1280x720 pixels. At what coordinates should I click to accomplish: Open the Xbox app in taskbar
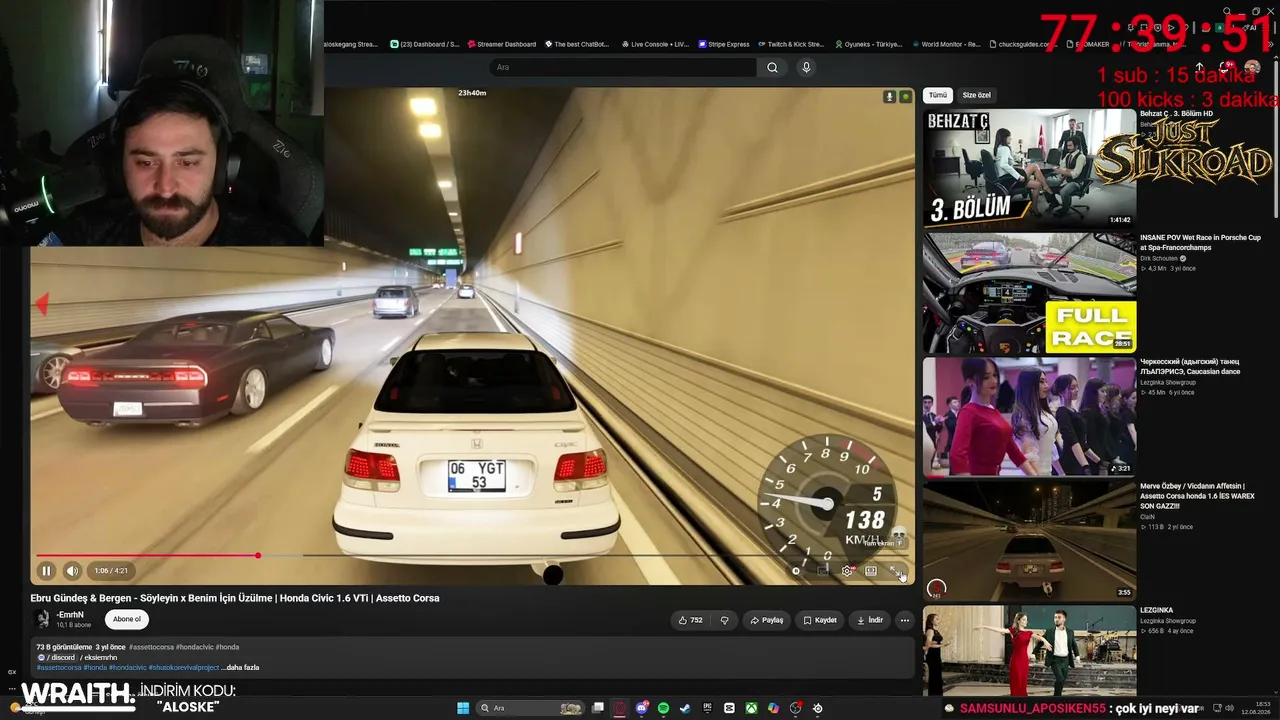coord(751,708)
